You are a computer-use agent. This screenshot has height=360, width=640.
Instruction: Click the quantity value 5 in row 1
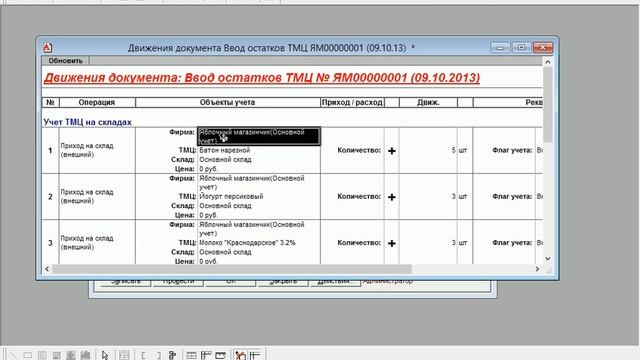point(453,150)
